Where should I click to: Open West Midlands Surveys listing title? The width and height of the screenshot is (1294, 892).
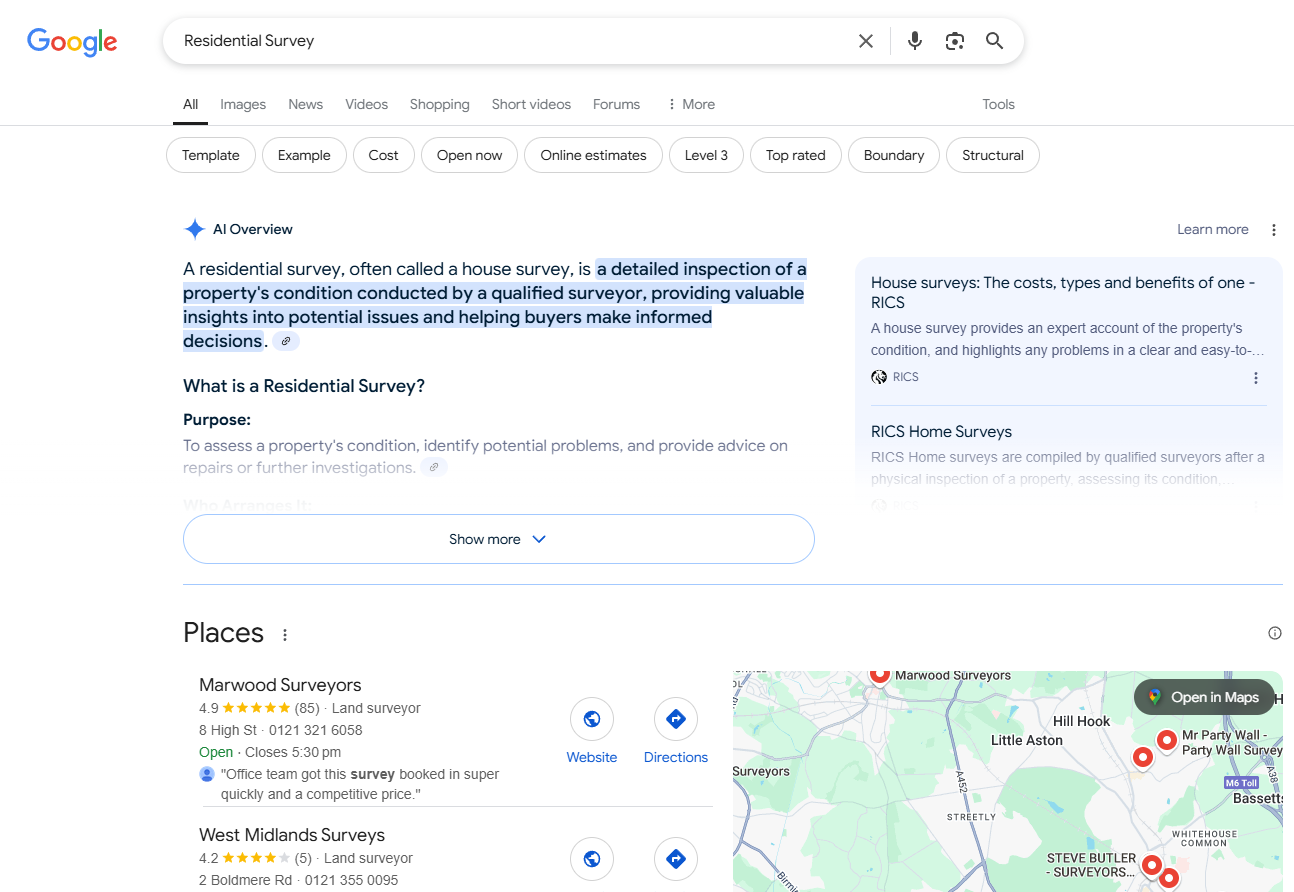[x=292, y=835]
